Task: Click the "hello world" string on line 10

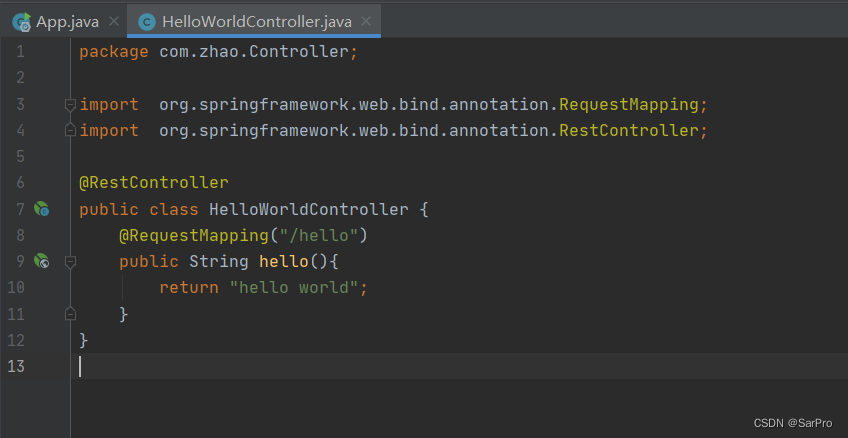Action: click(294, 288)
